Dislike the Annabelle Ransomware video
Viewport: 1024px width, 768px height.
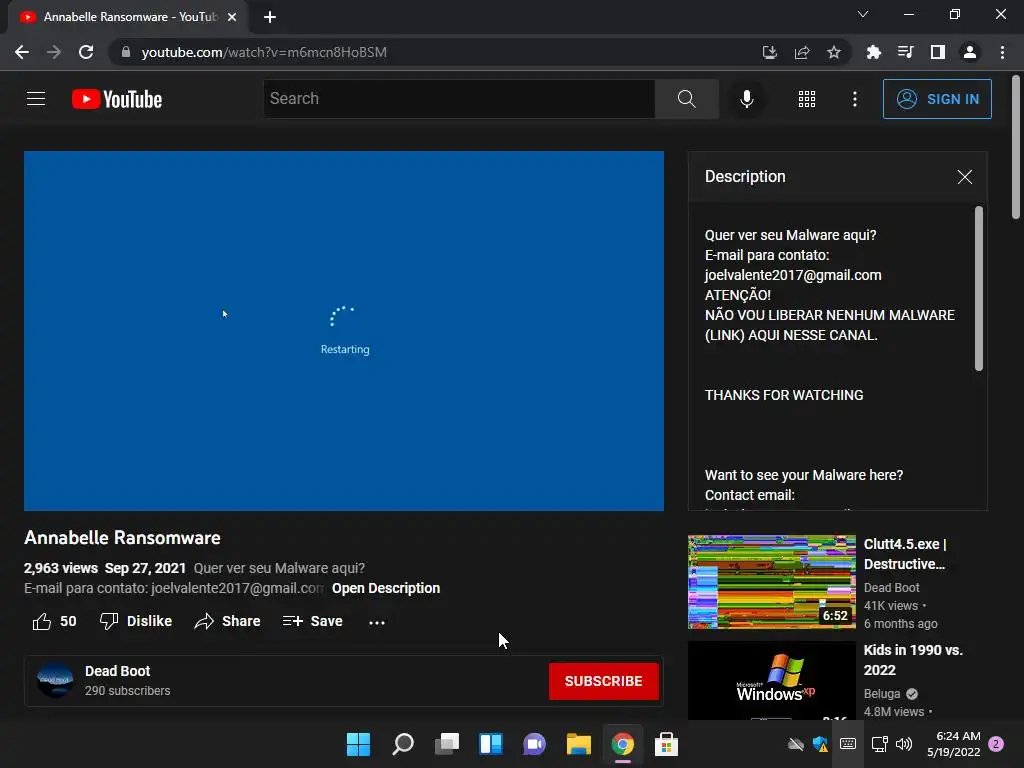(135, 621)
